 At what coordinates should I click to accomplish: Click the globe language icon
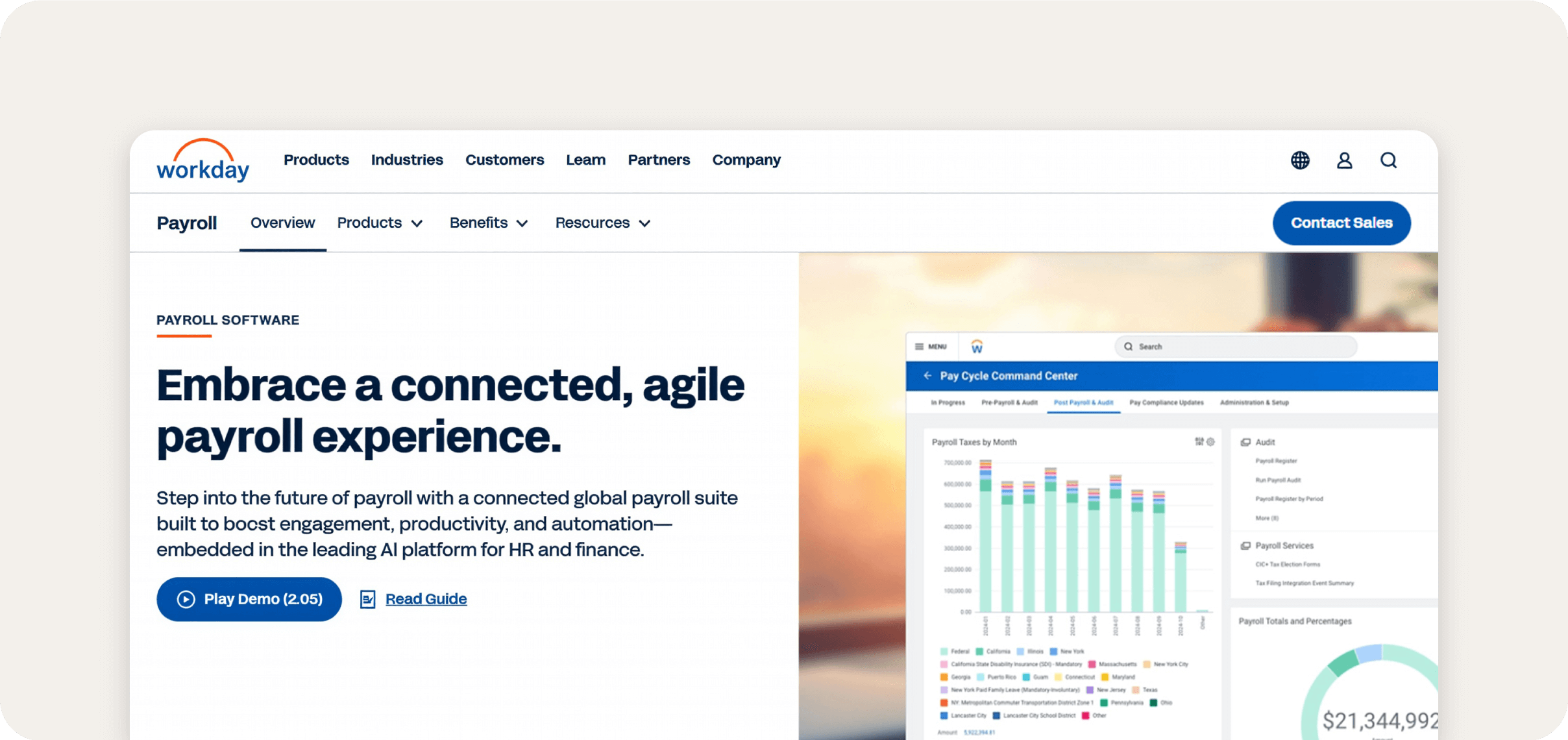point(1300,160)
